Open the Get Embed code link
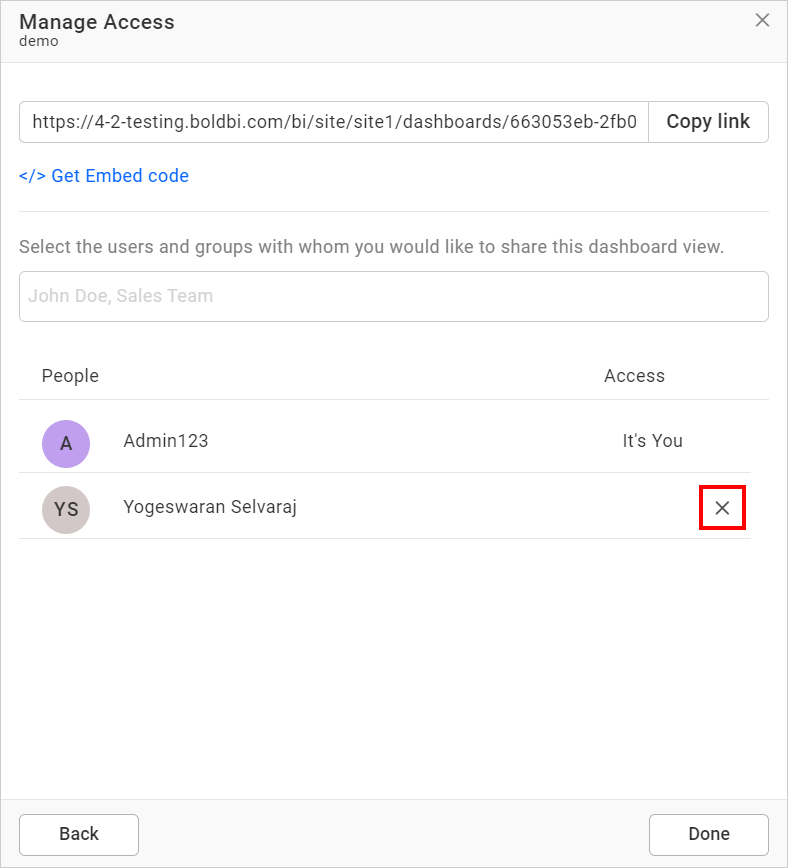 point(120,176)
